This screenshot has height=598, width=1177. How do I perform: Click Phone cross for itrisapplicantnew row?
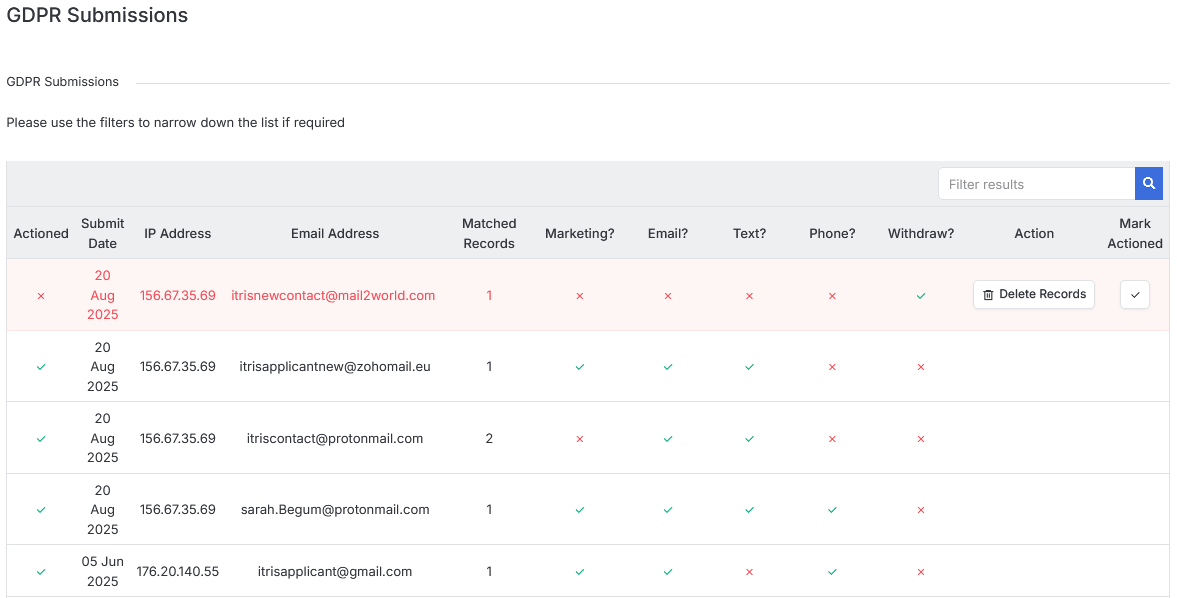pyautogui.click(x=832, y=367)
